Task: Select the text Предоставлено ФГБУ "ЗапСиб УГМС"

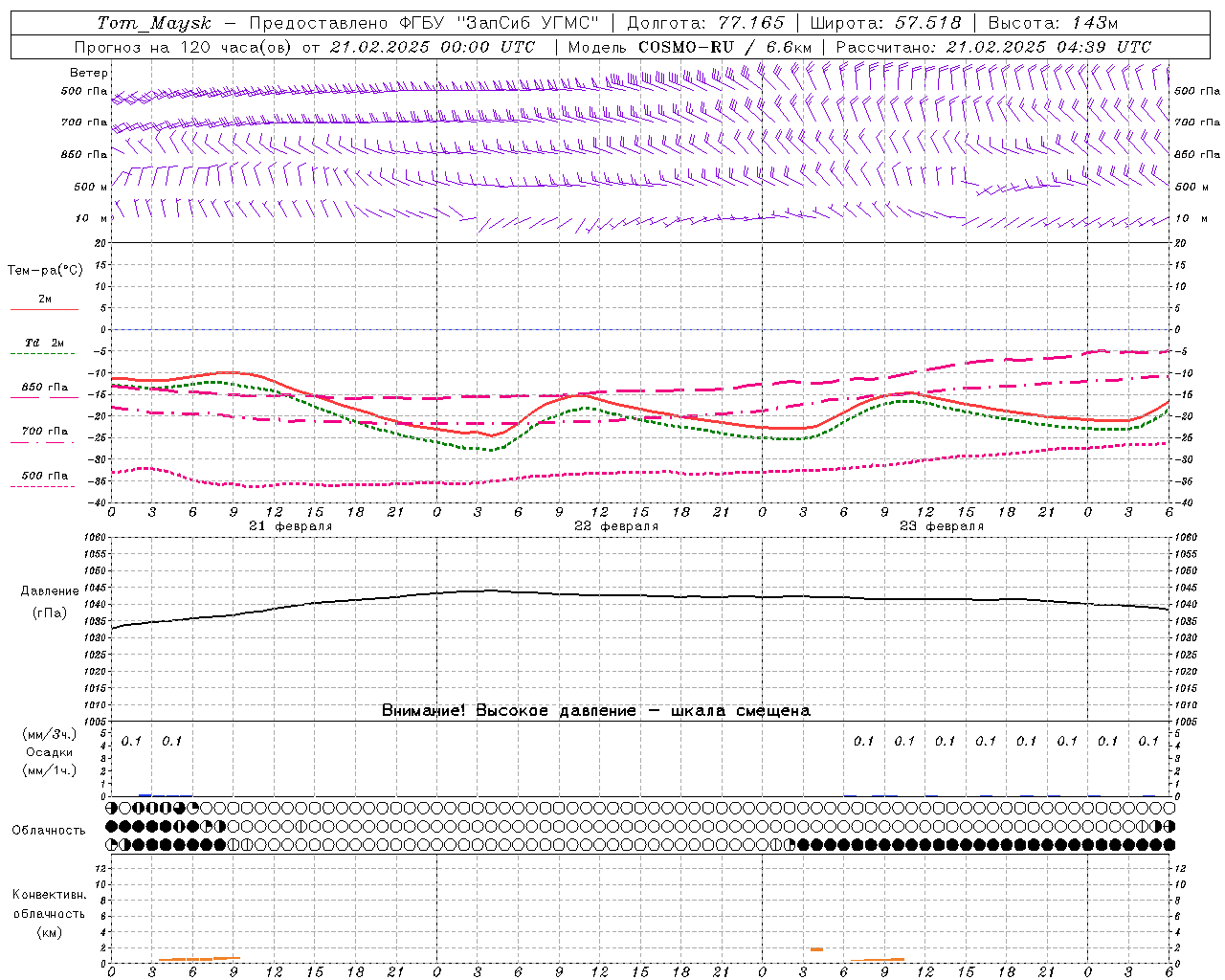Action: [x=424, y=23]
